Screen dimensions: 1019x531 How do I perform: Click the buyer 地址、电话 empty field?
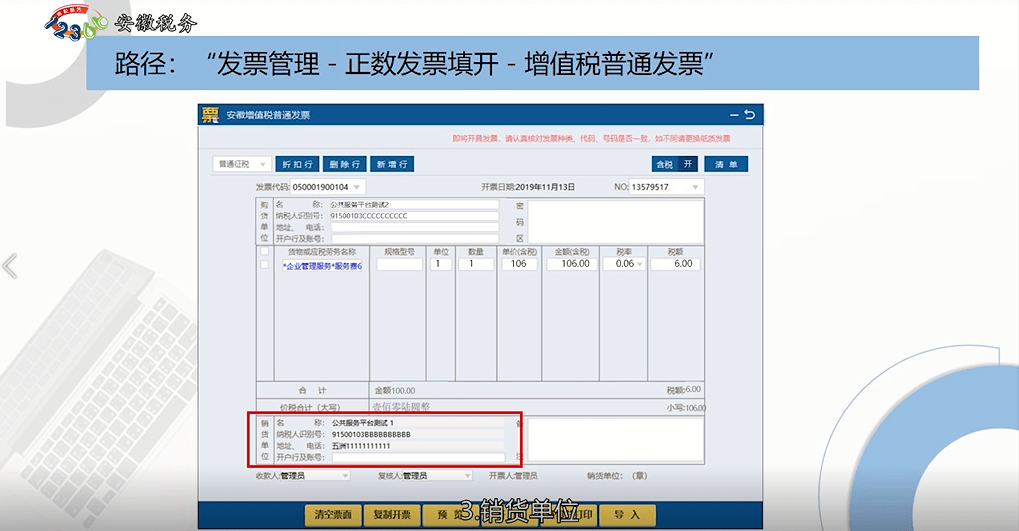pyautogui.click(x=415, y=227)
